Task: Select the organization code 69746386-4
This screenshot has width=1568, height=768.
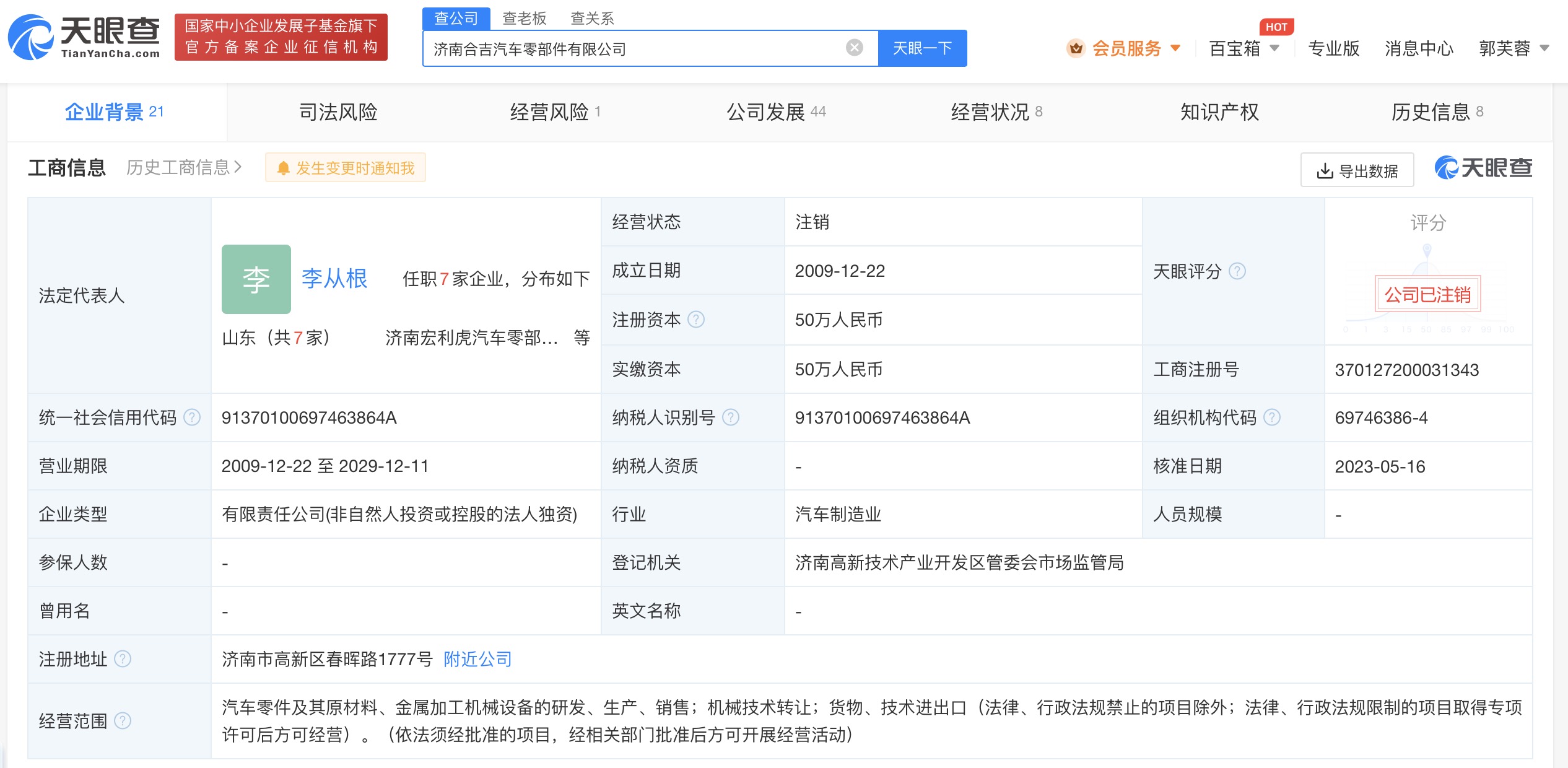Action: click(x=1381, y=418)
